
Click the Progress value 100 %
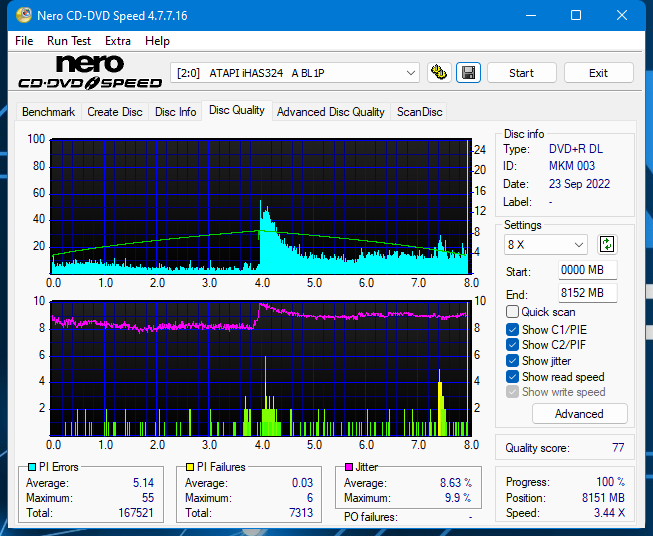point(611,482)
